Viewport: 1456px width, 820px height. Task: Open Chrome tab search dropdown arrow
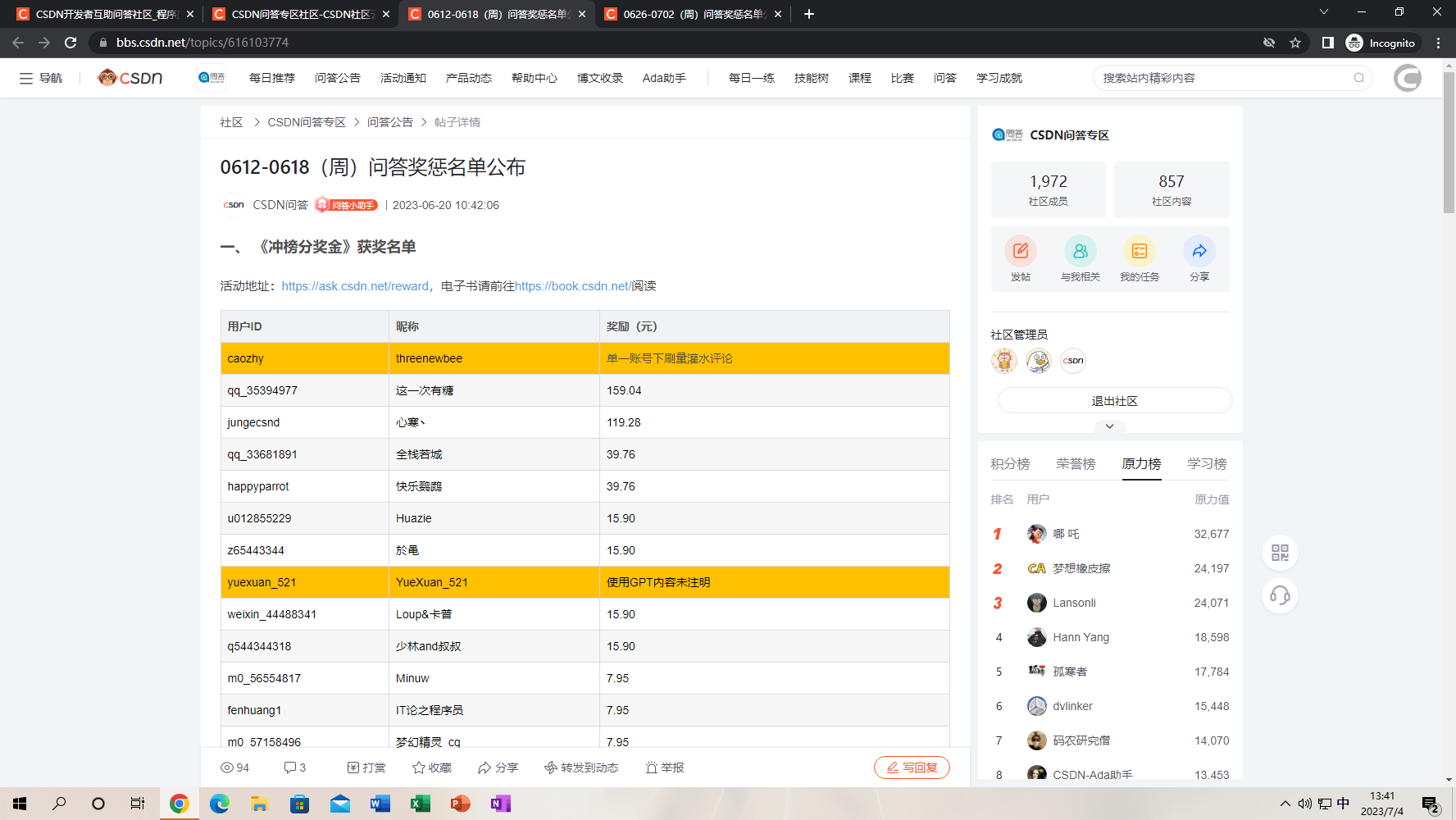[1323, 12]
